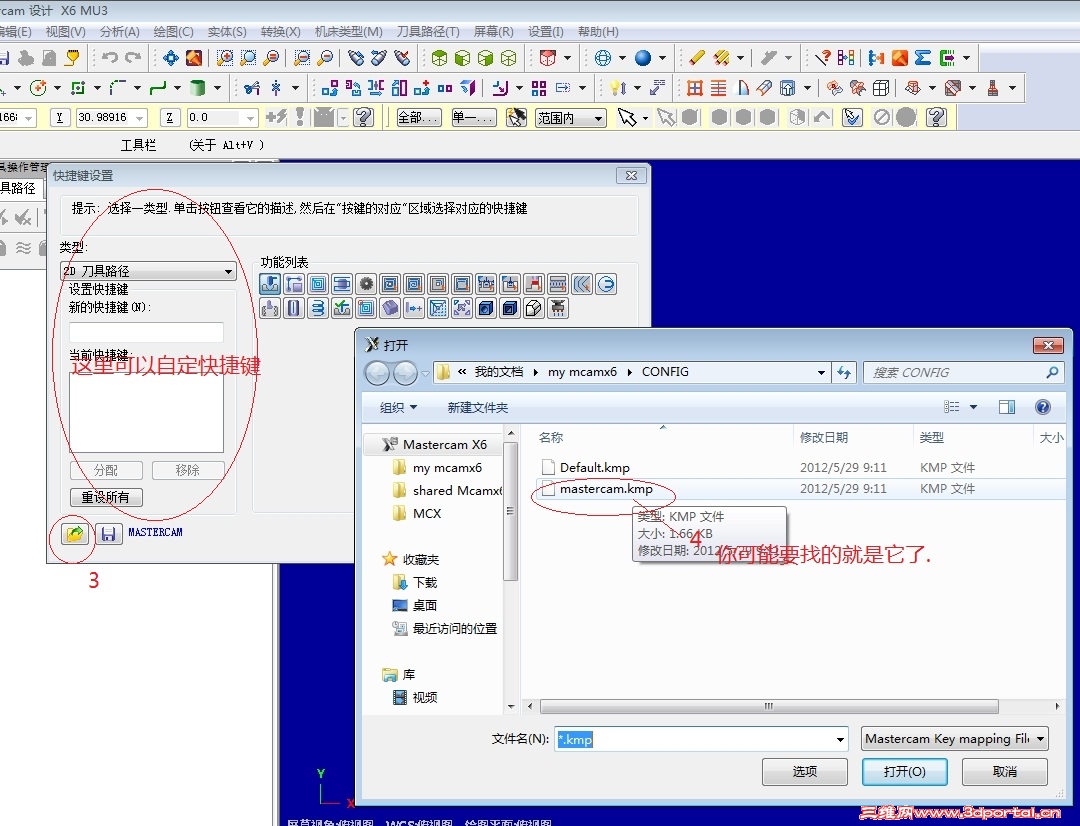The width and height of the screenshot is (1080, 826).
Task: Click the analyze question-mark line icon
Action: 822,58
